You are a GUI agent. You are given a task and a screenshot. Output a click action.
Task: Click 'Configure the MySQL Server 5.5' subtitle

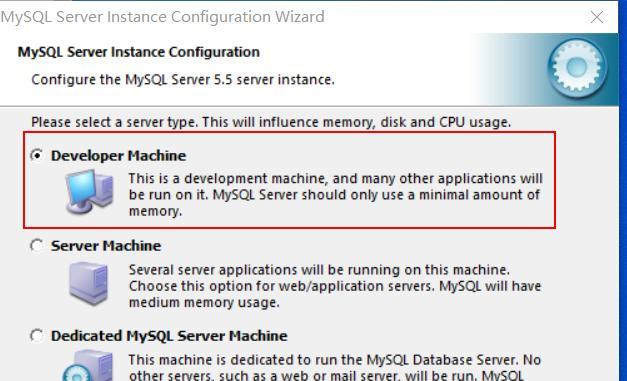183,80
